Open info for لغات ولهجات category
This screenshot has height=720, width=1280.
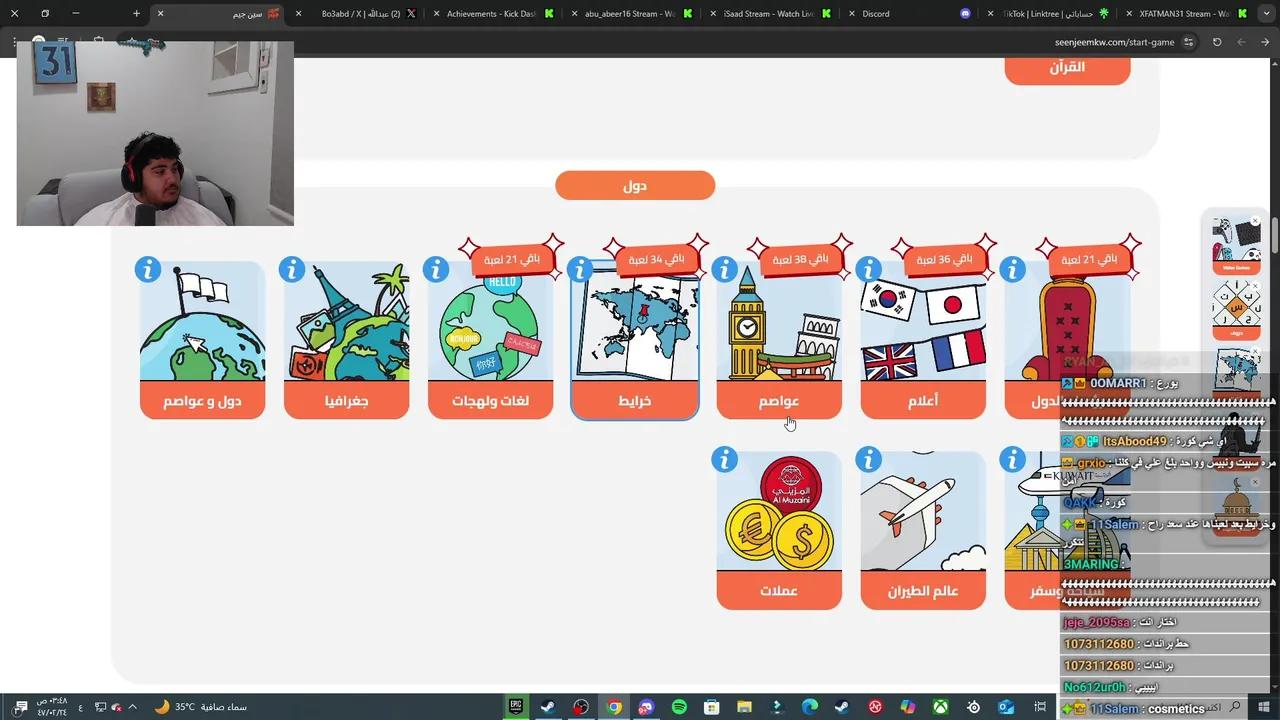(436, 270)
